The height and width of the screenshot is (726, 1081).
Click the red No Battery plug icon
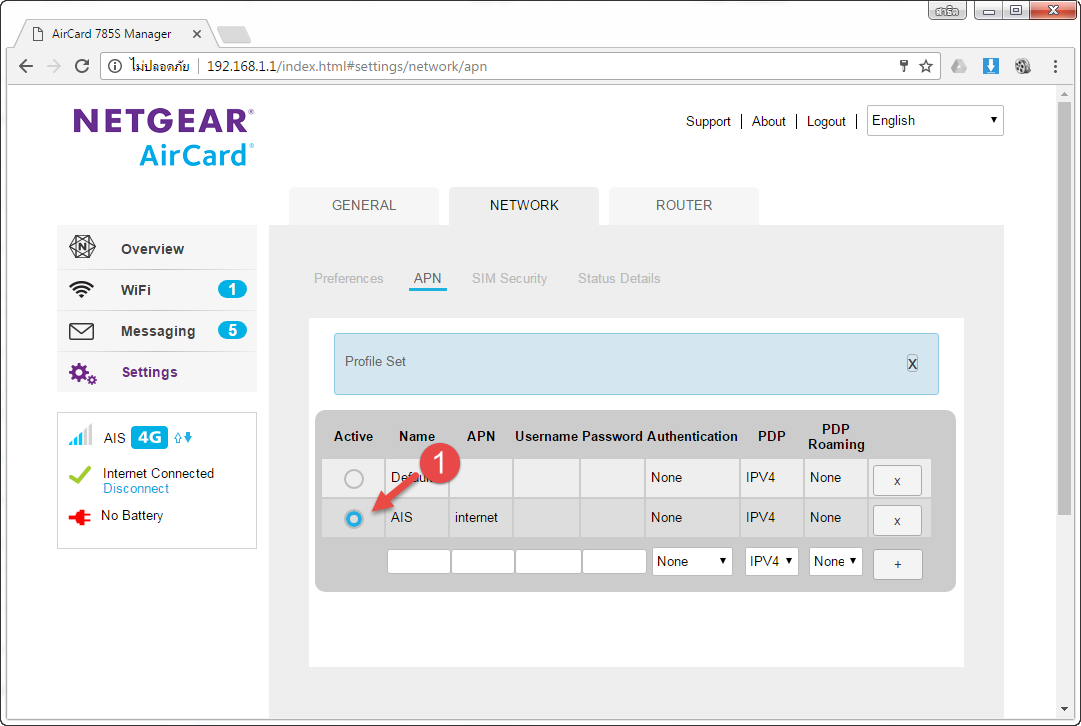pos(79,516)
